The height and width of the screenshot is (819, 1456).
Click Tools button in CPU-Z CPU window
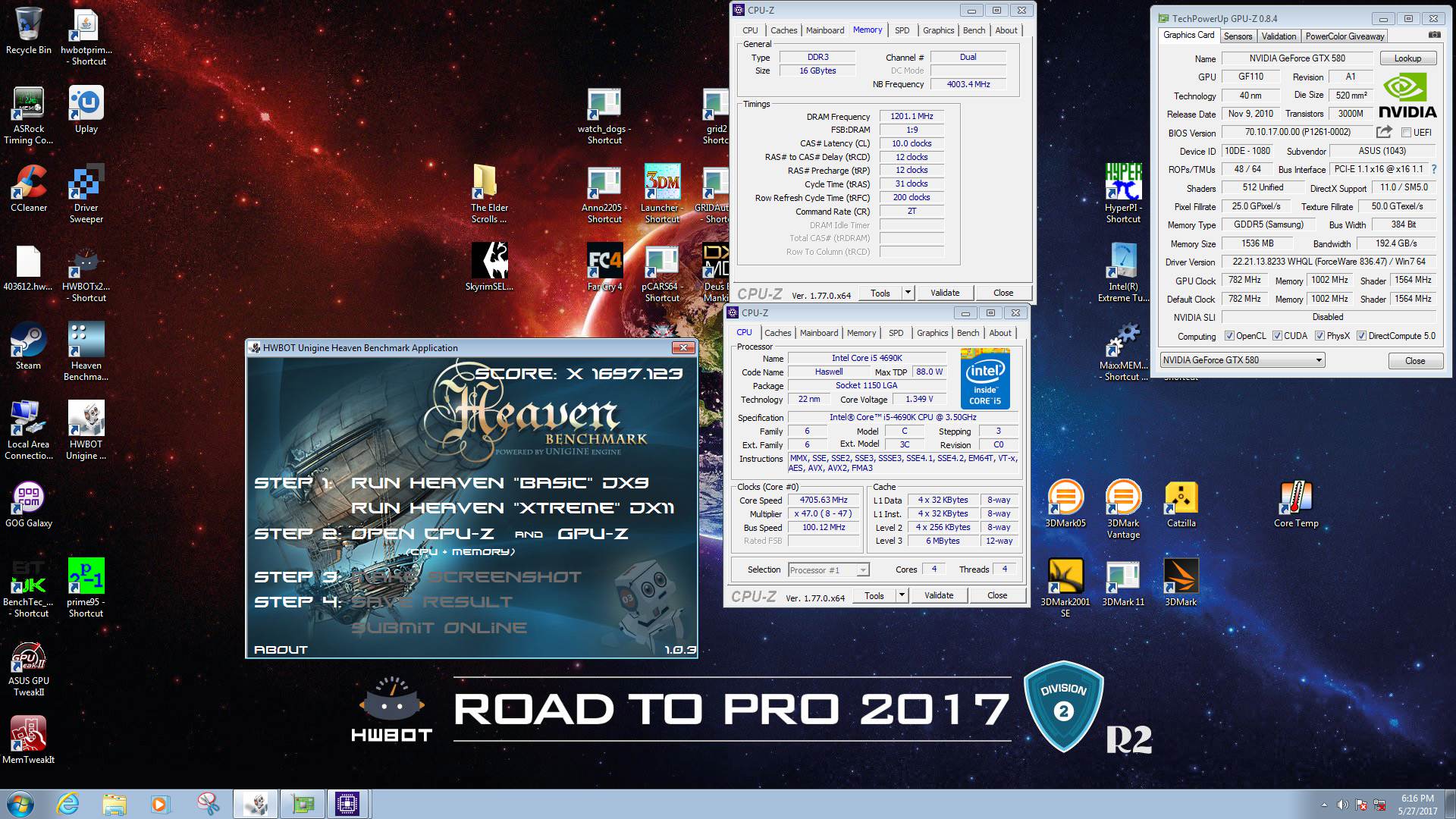click(874, 595)
